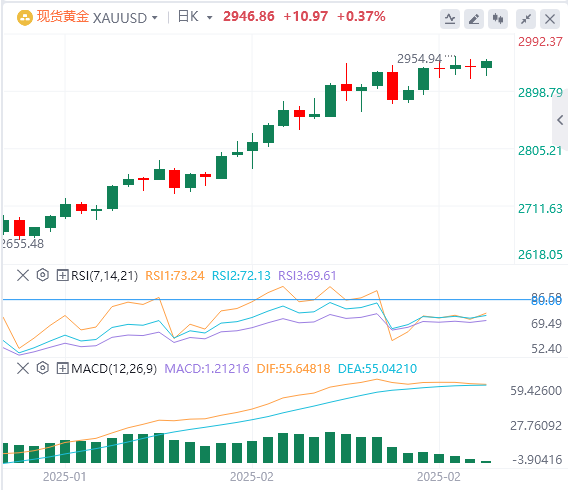Click the +0.37% percent change
568x490 pixels.
pos(361,16)
